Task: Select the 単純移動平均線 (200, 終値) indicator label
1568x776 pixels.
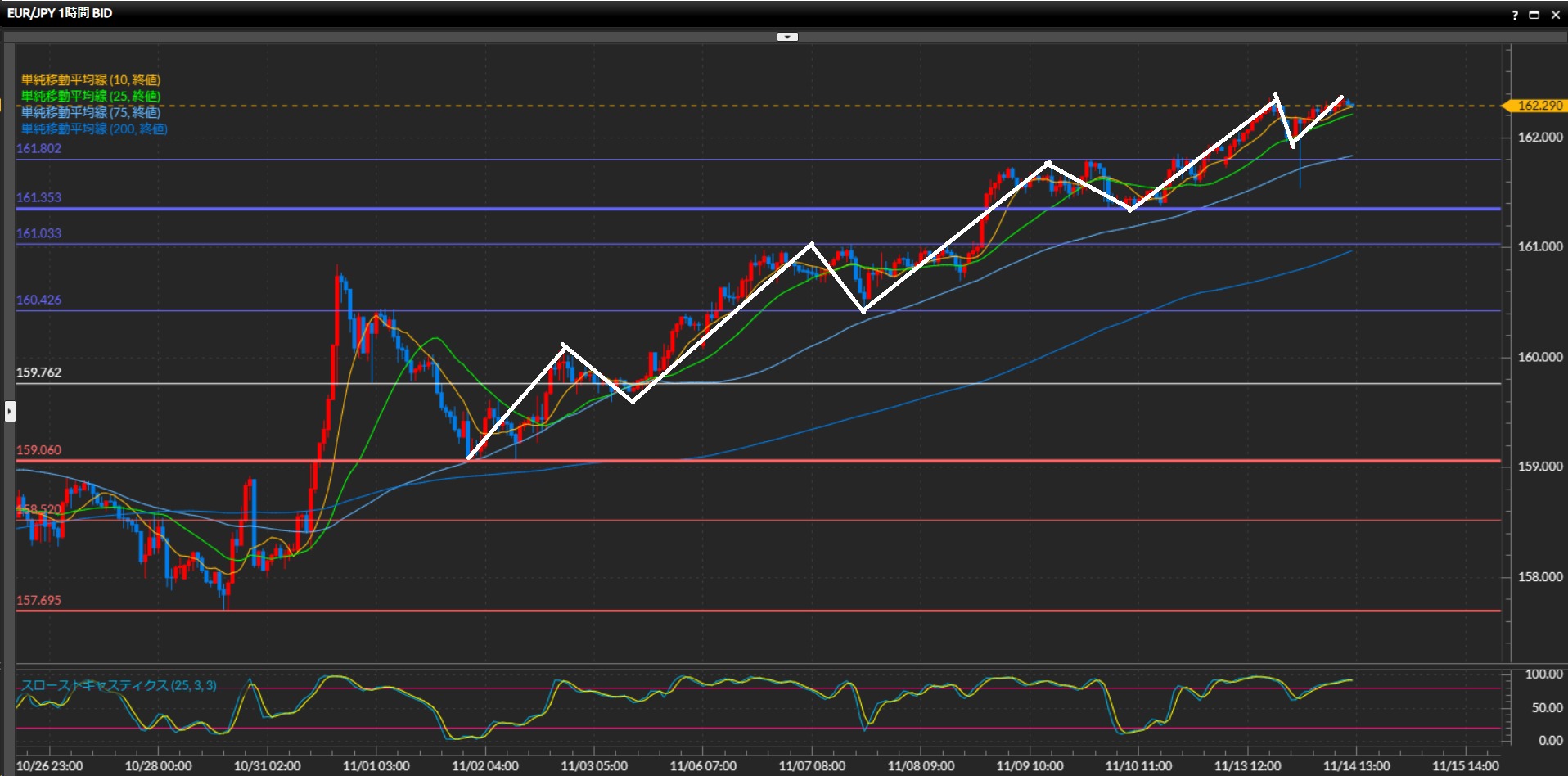Action: [94, 129]
